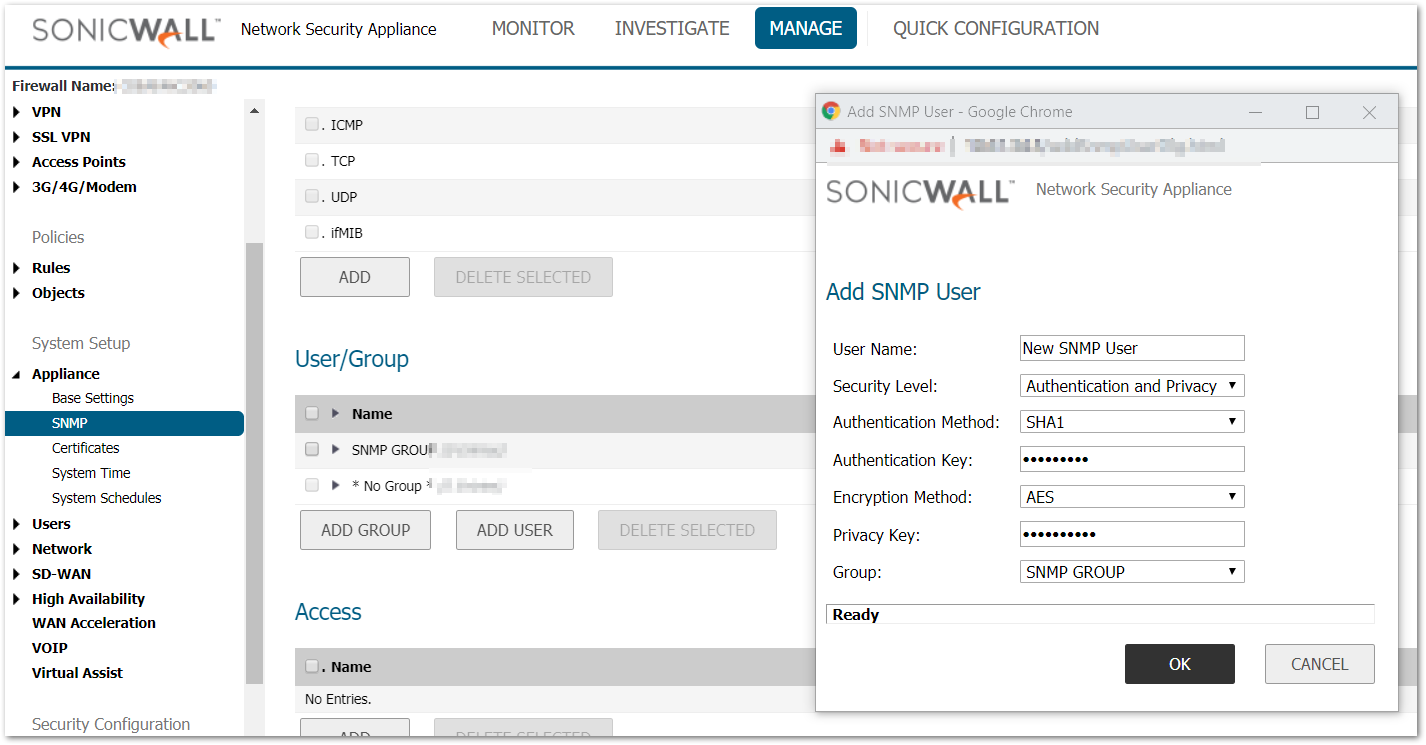Image resolution: width=1426 pixels, height=745 pixels.
Task: Collapse the Appliance navigation section
Action: click(17, 374)
